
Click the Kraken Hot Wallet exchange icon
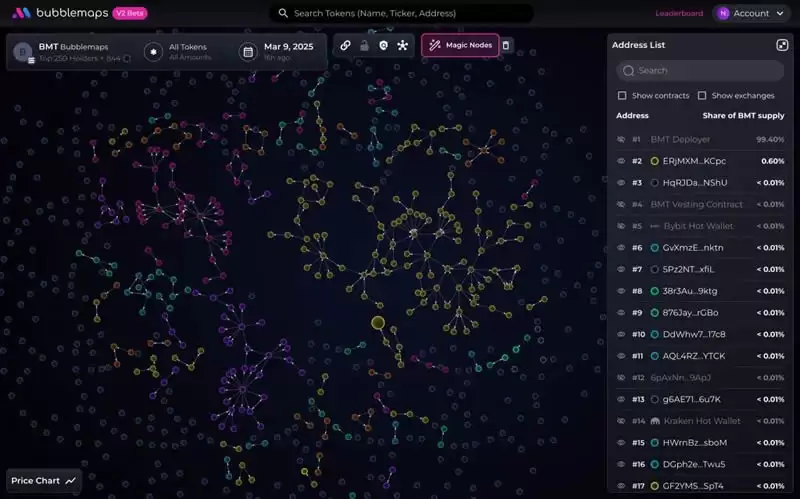click(655, 421)
